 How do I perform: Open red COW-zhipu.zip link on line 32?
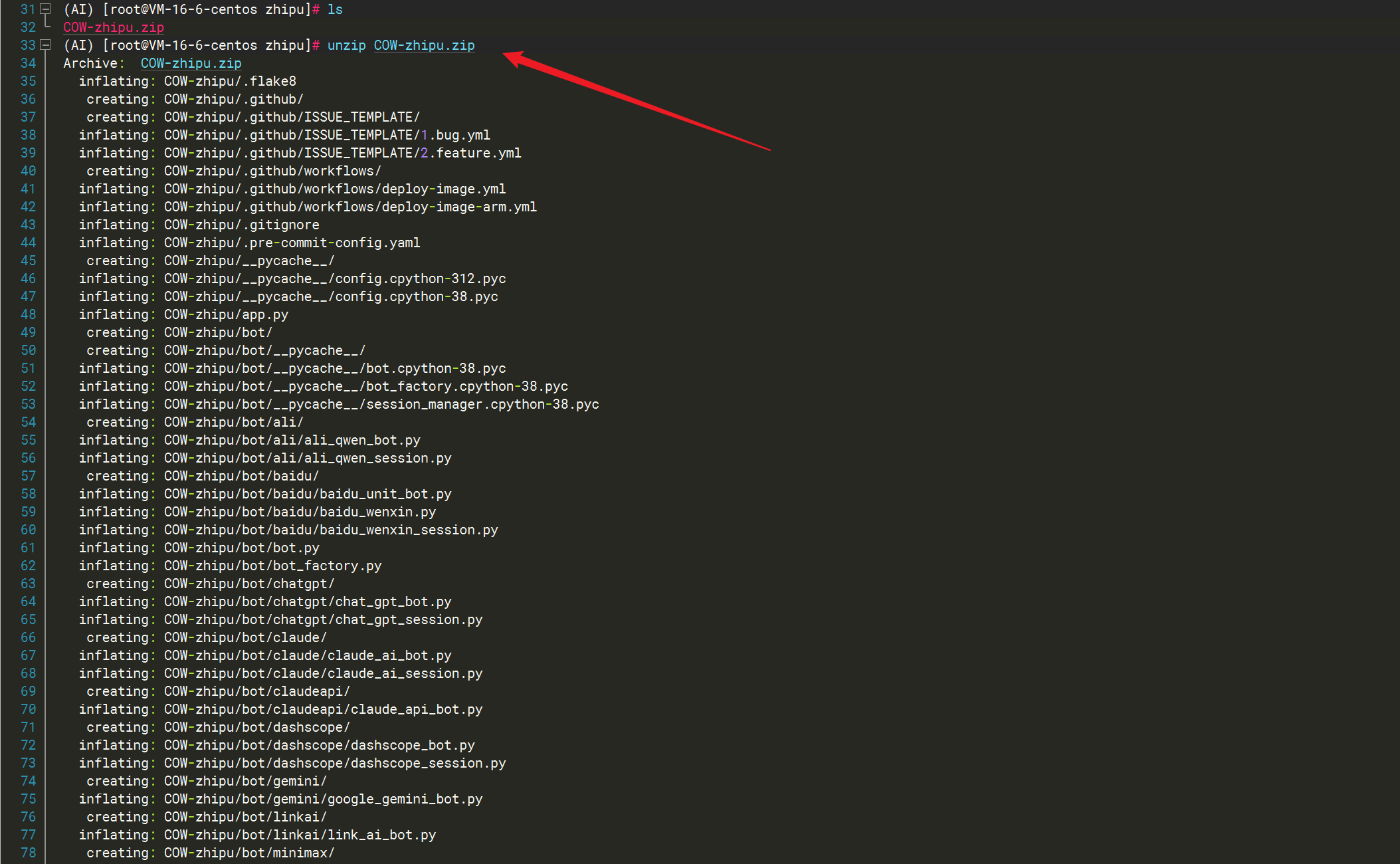point(113,27)
